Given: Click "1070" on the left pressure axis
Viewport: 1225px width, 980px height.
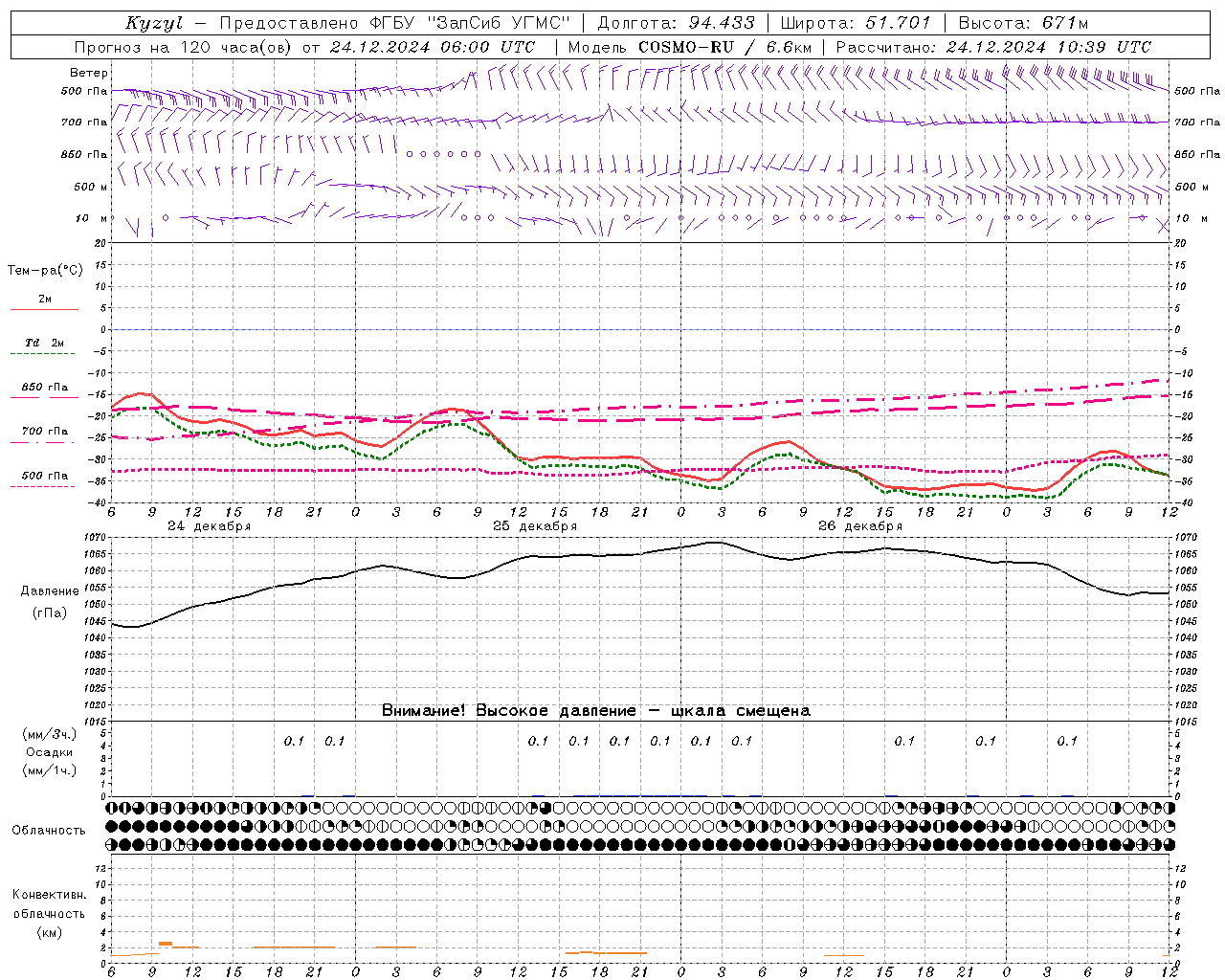Looking at the screenshot, I should point(97,538).
